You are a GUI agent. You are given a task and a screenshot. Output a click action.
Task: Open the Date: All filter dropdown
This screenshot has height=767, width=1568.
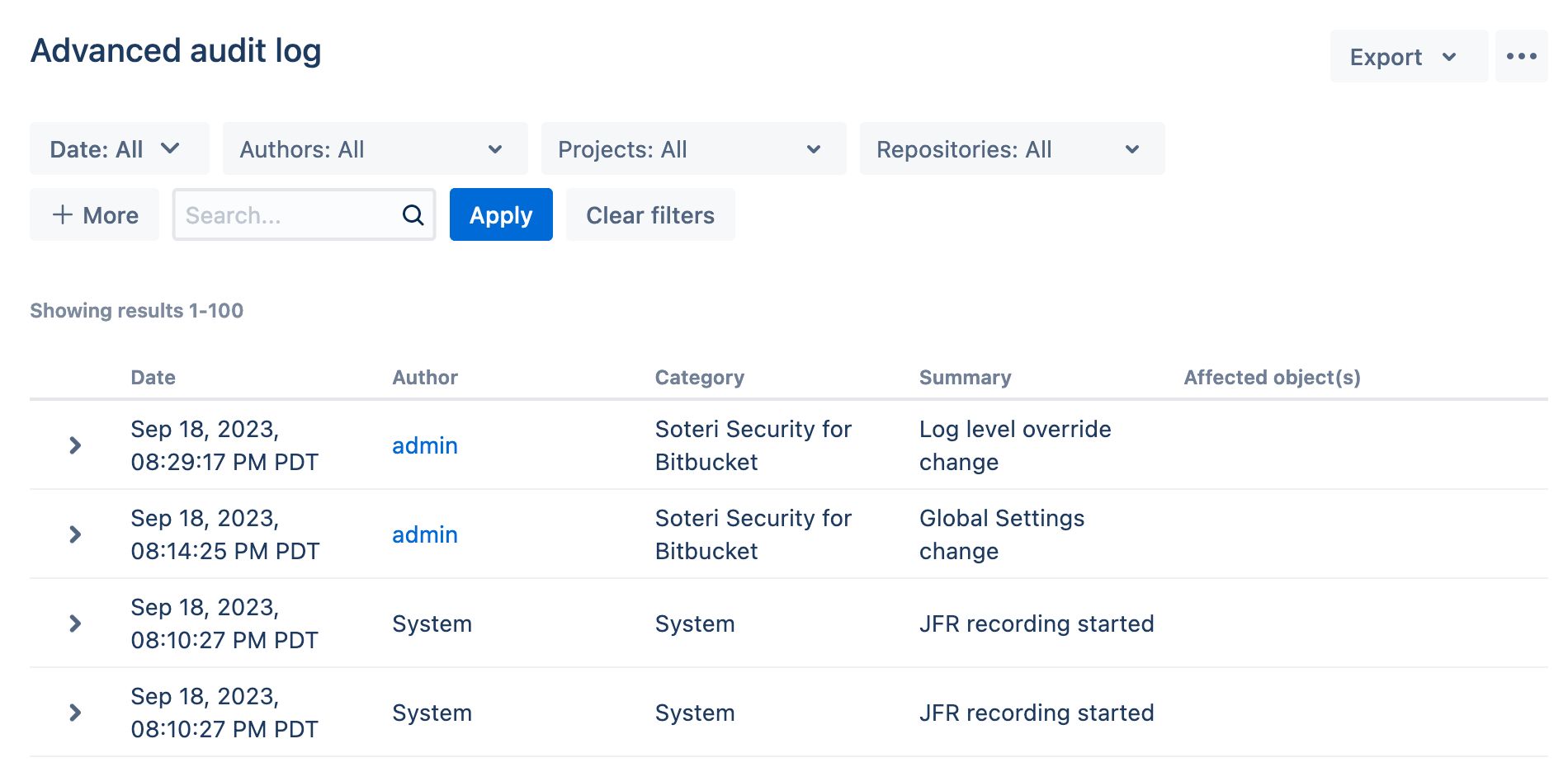coord(119,149)
